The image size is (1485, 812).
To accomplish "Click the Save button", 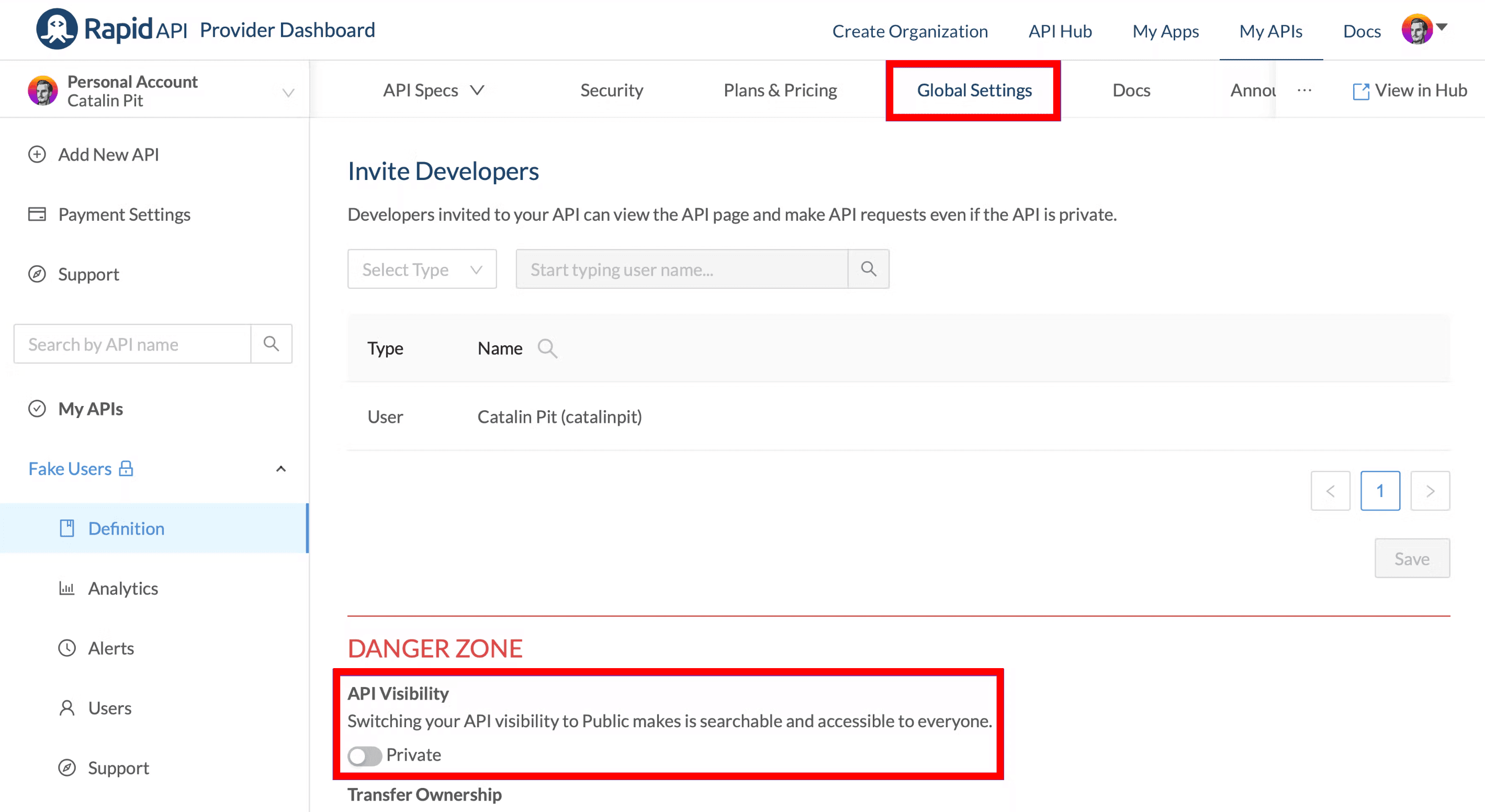I will 1412,558.
